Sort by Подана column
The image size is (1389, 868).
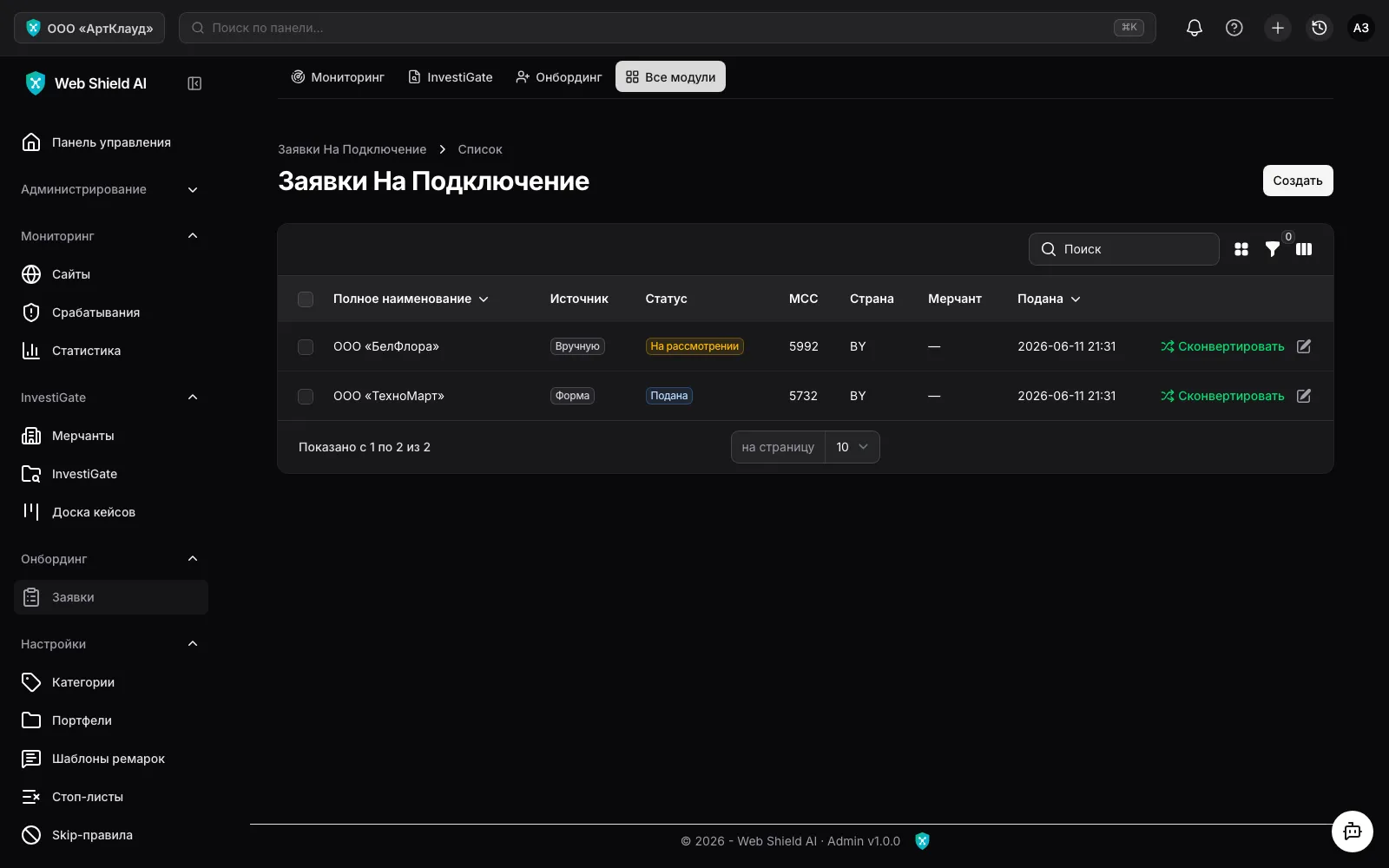pos(1049,299)
